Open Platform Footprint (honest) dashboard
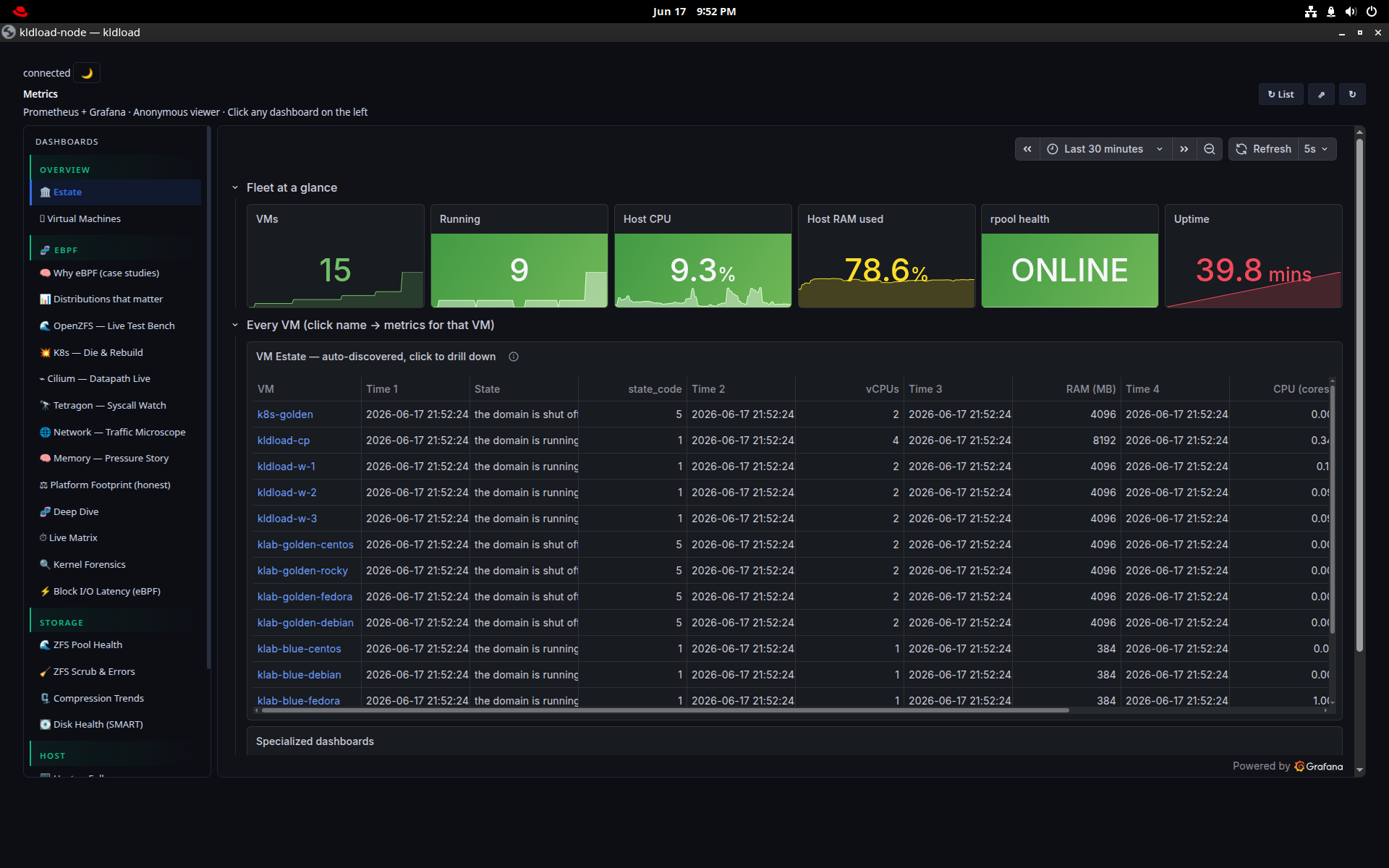Screen dimensions: 1389x868 116,485
